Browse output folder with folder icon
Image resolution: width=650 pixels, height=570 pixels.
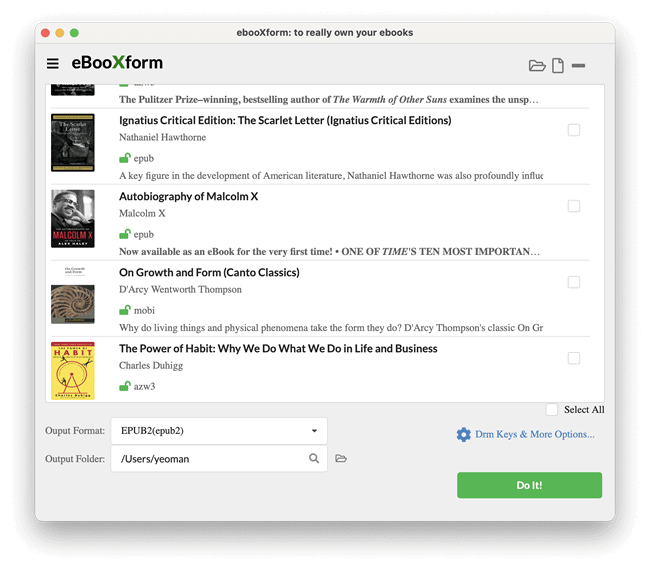point(341,459)
